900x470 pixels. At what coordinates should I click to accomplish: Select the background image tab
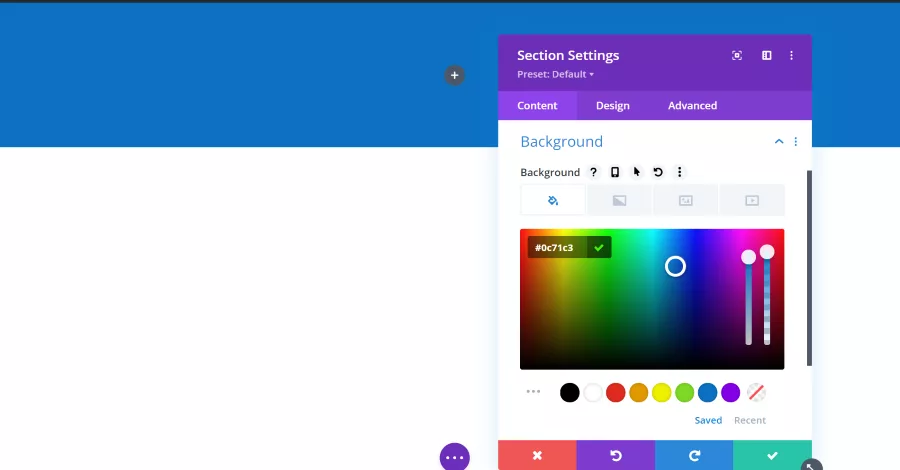685,200
